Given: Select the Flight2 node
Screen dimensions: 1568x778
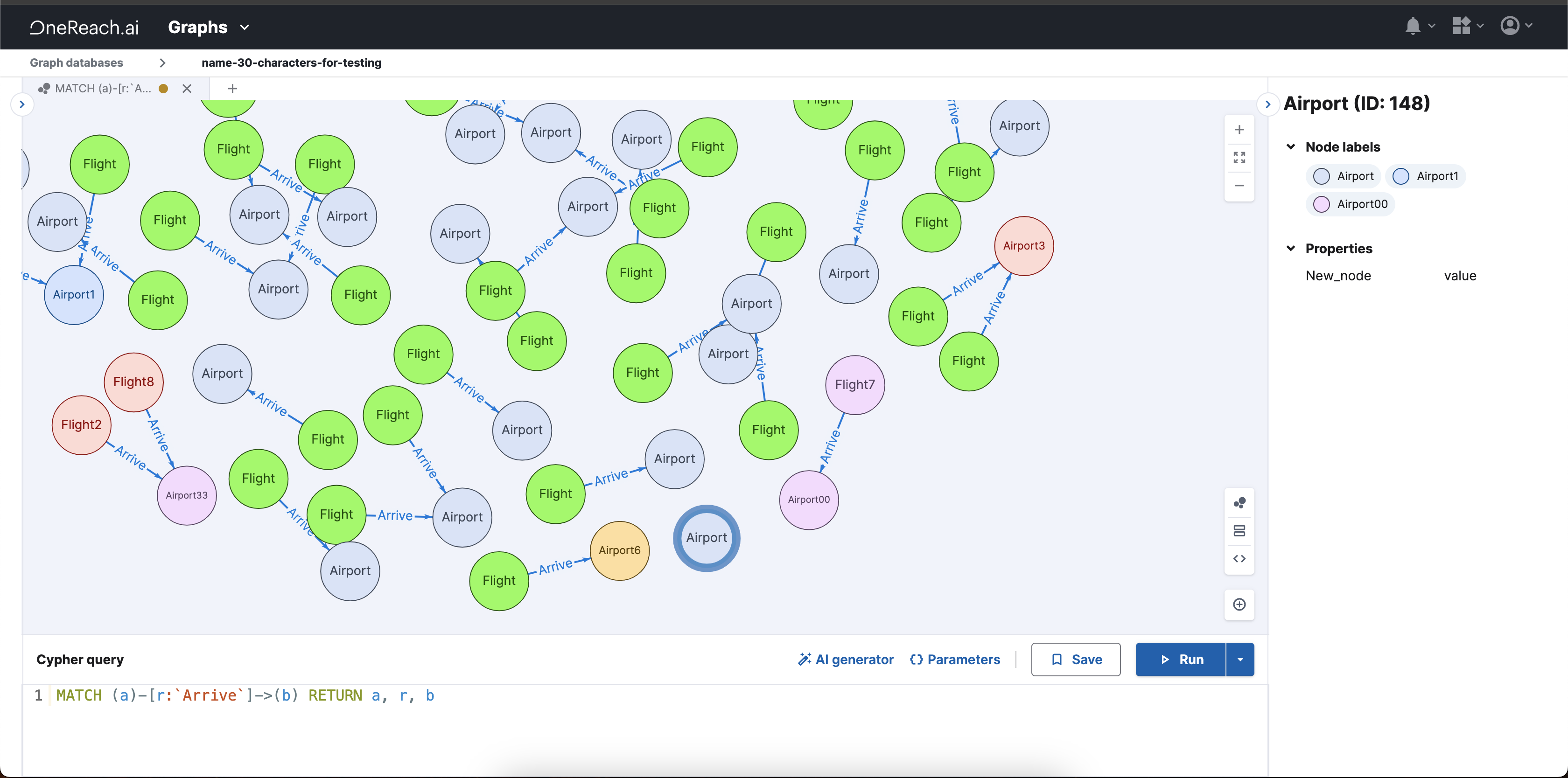Looking at the screenshot, I should 82,424.
